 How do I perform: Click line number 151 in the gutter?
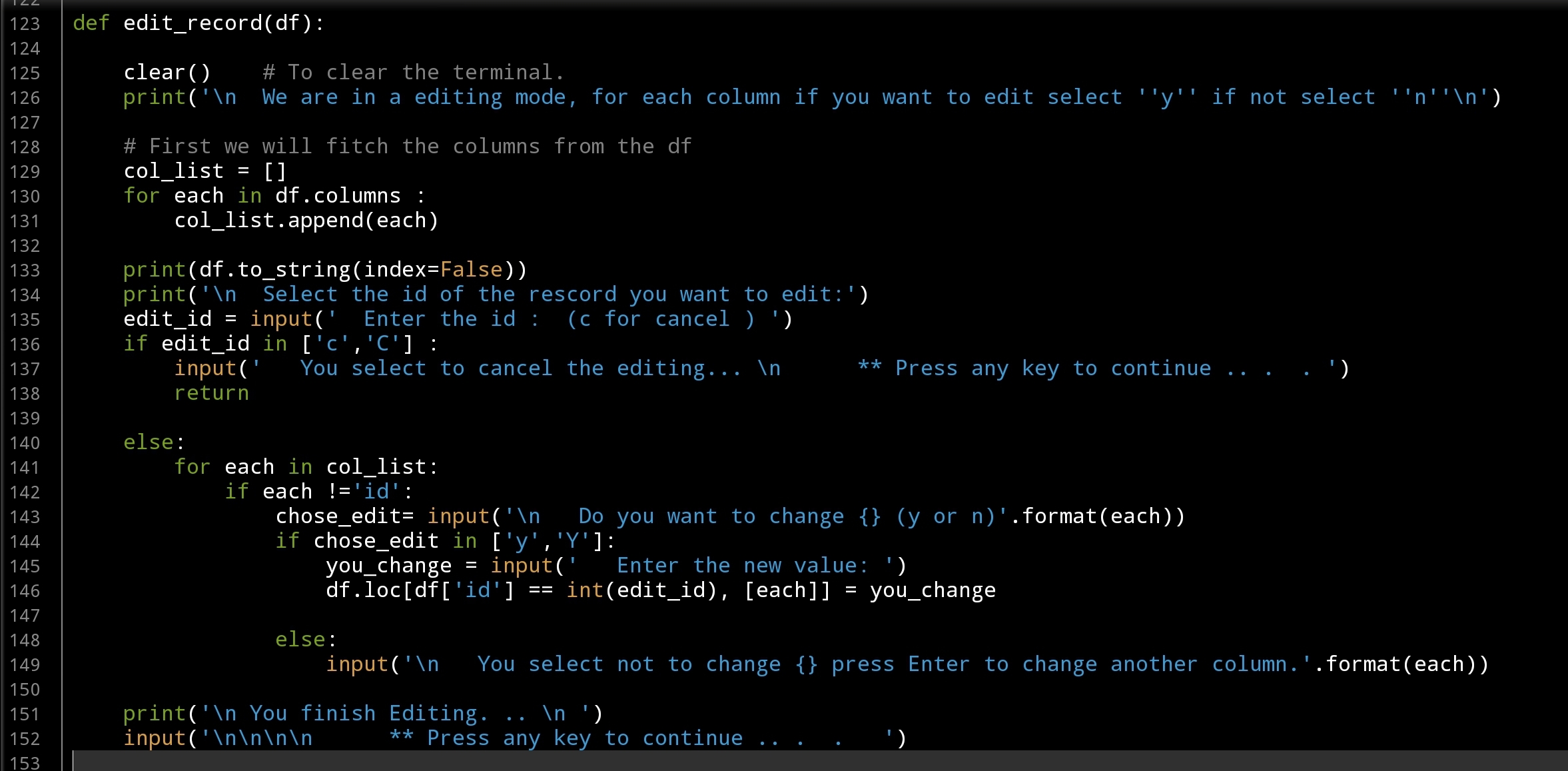[x=25, y=714]
